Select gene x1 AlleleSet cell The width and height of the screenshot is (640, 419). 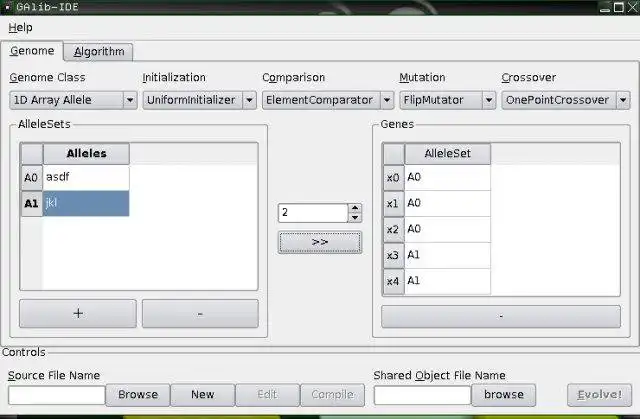447,203
